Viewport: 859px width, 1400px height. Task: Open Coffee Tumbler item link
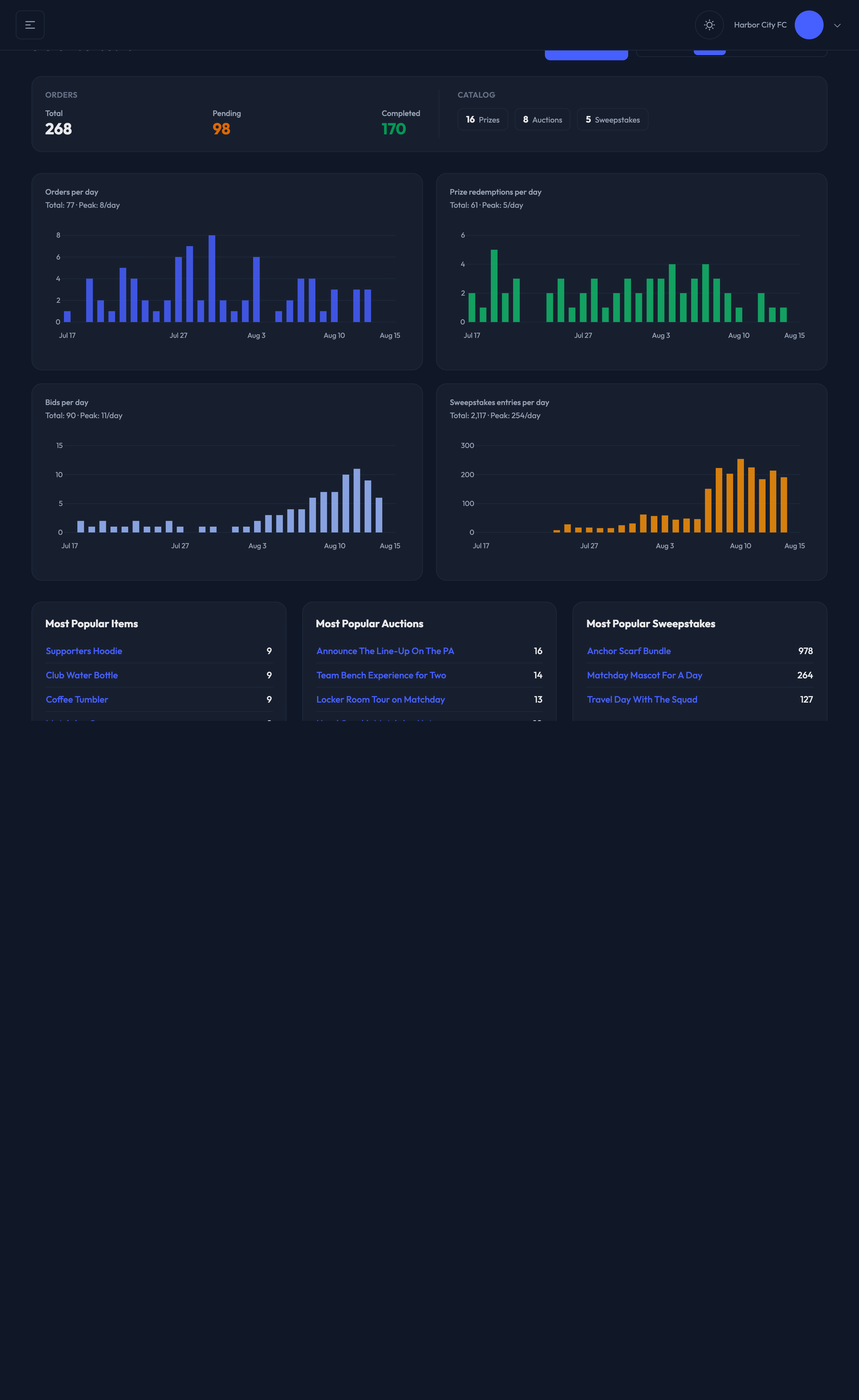pyautogui.click(x=77, y=699)
